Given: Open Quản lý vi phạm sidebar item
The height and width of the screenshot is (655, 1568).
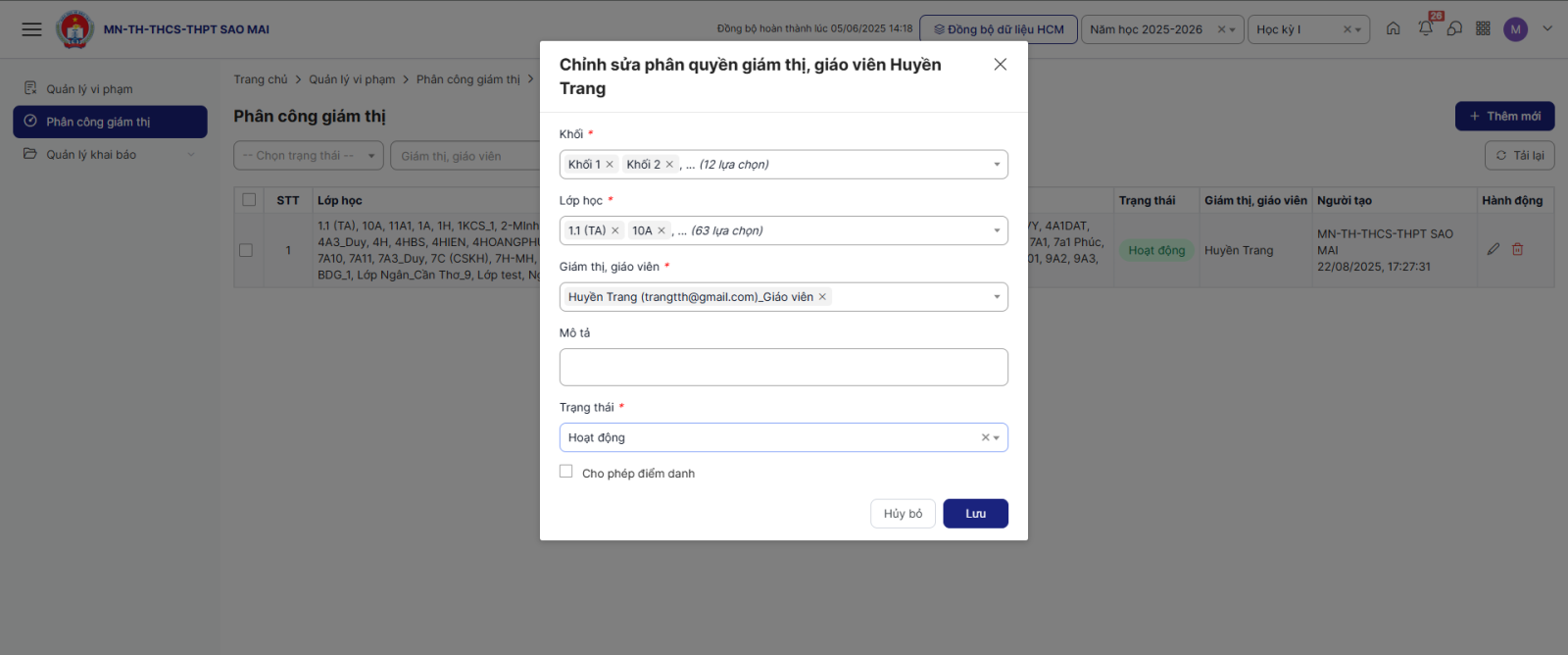Looking at the screenshot, I should click(89, 89).
